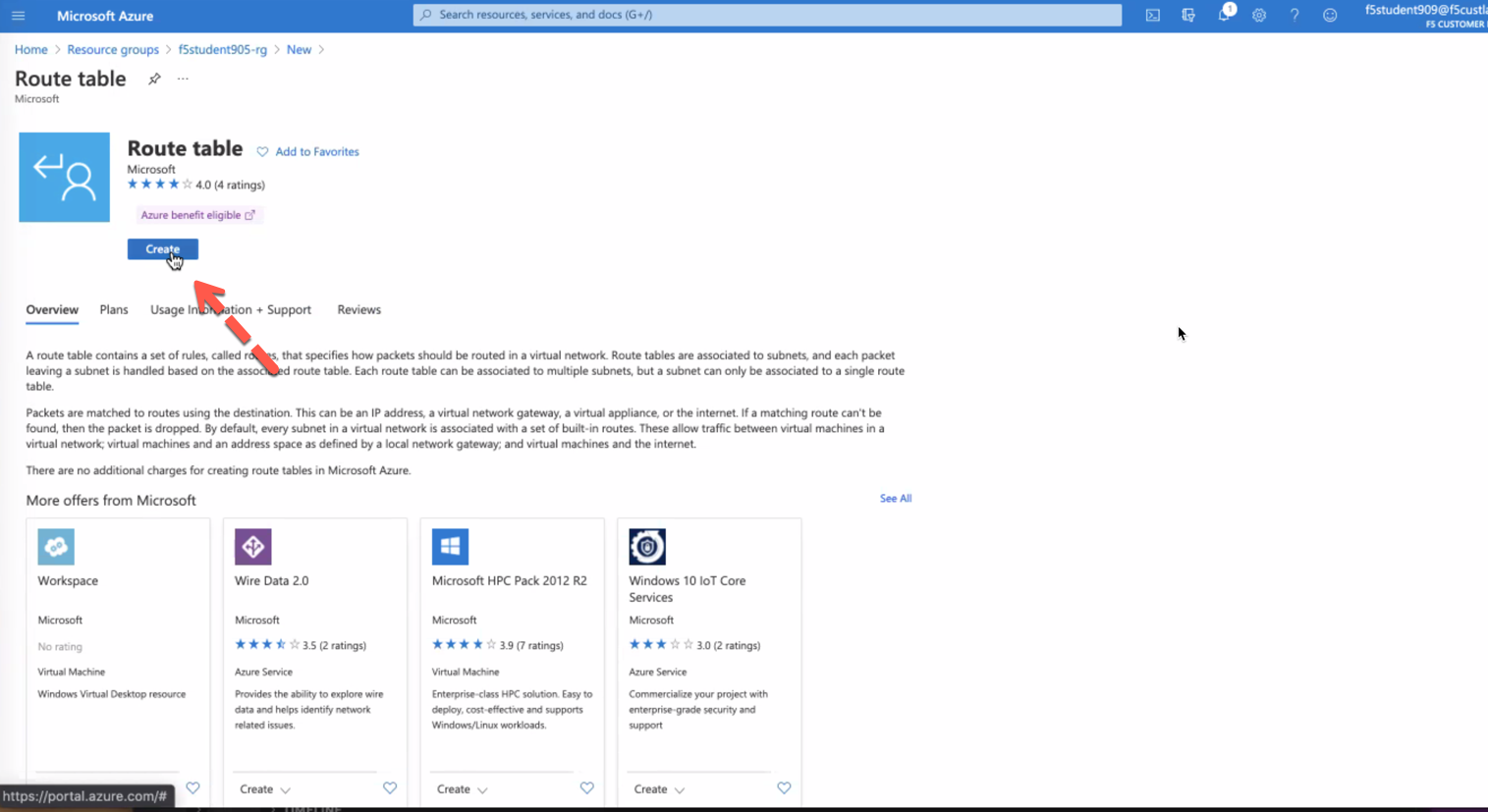Open the f5student909 account menu

pos(1425,16)
